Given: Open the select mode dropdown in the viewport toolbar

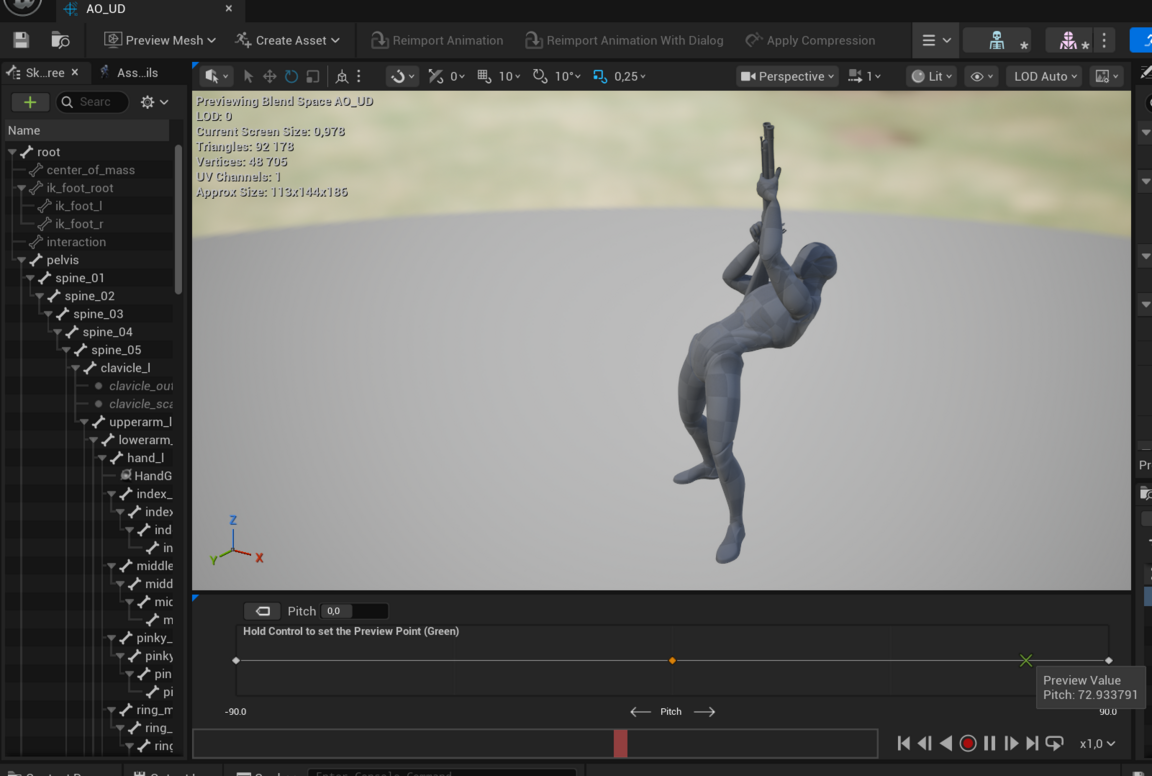Looking at the screenshot, I should click(216, 76).
